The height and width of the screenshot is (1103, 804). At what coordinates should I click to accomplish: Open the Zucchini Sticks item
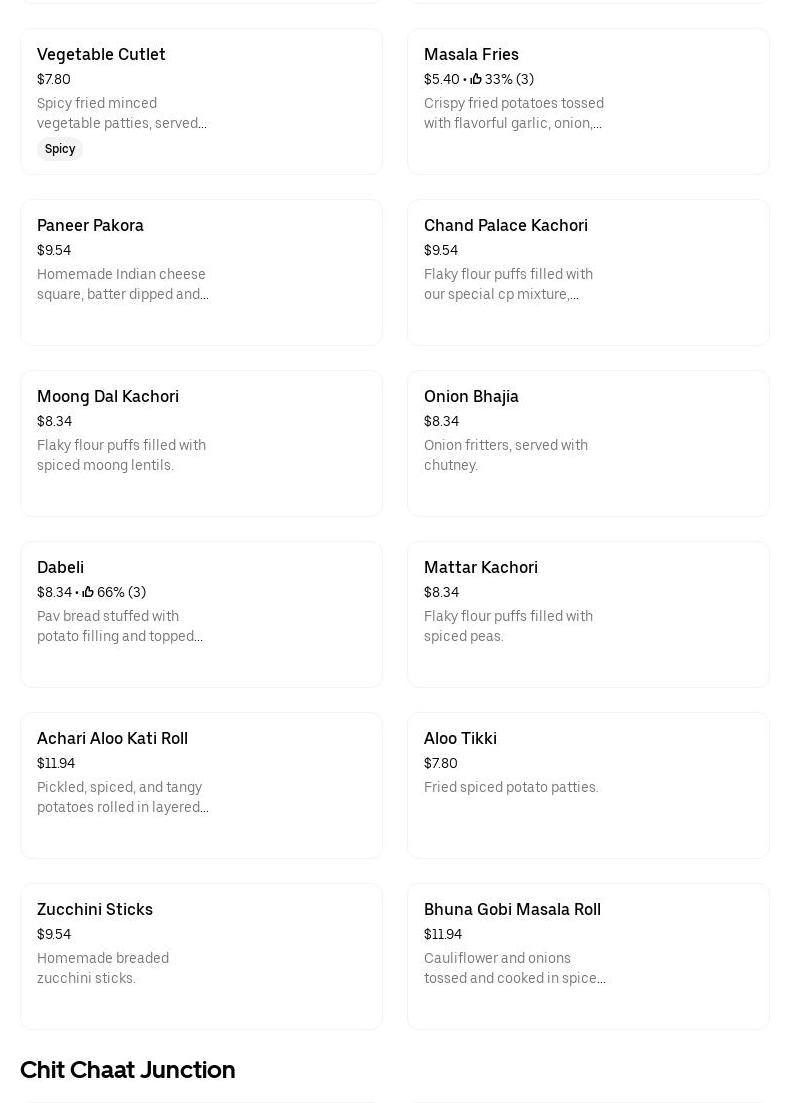[x=201, y=956]
